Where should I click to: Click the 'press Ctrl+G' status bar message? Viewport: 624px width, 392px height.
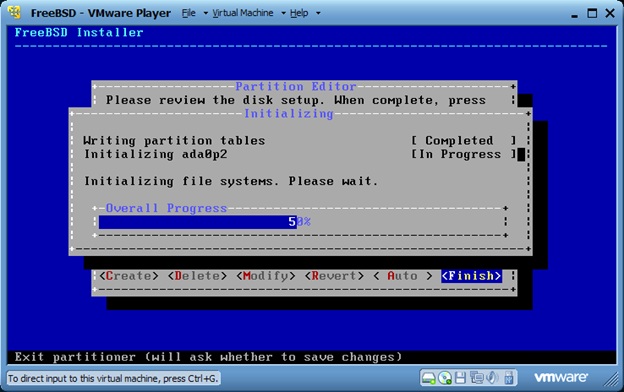113,378
